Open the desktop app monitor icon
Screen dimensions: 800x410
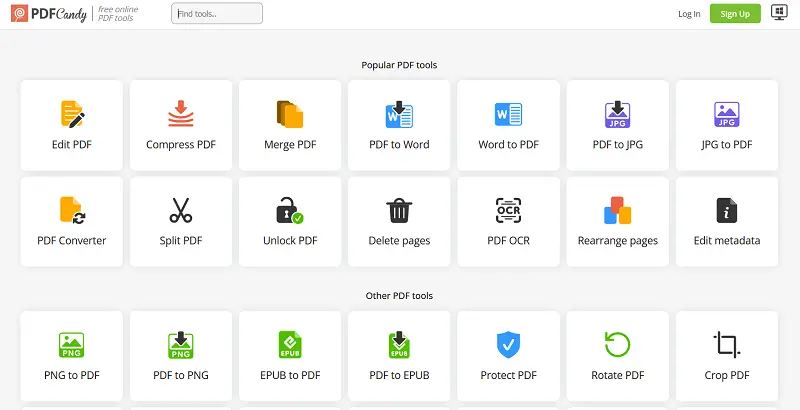[779, 13]
